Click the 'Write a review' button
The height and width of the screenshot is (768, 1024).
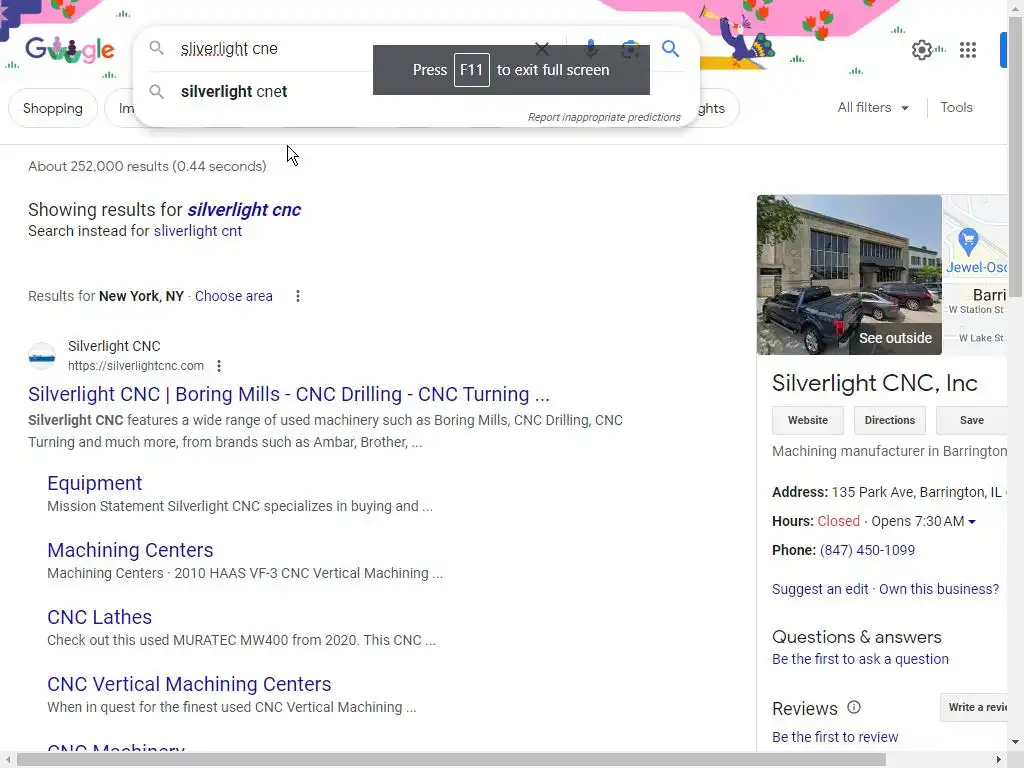[x=974, y=707]
